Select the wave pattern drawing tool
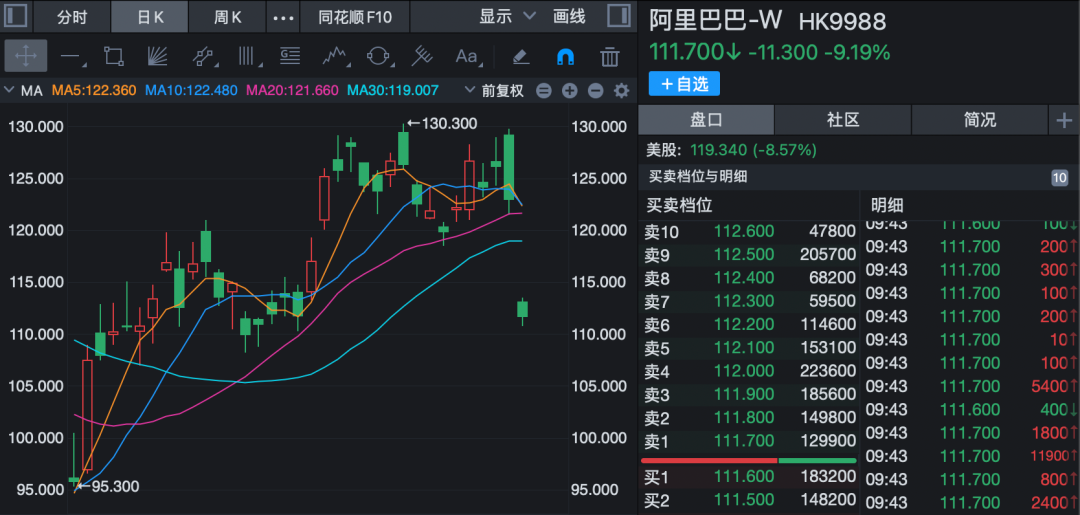This screenshot has height=515, width=1080. pos(335,56)
